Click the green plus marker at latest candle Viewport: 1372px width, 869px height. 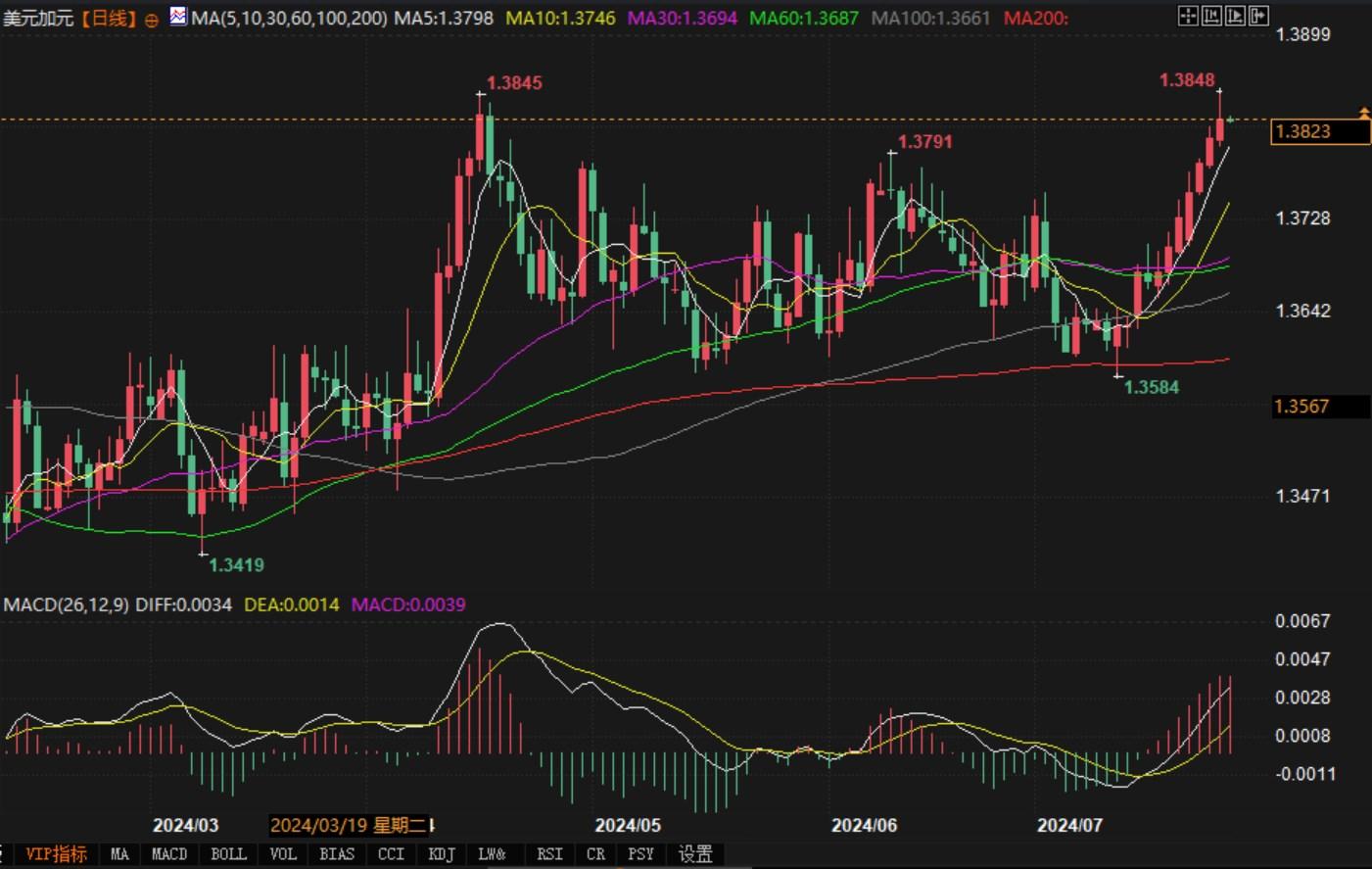coord(1230,120)
